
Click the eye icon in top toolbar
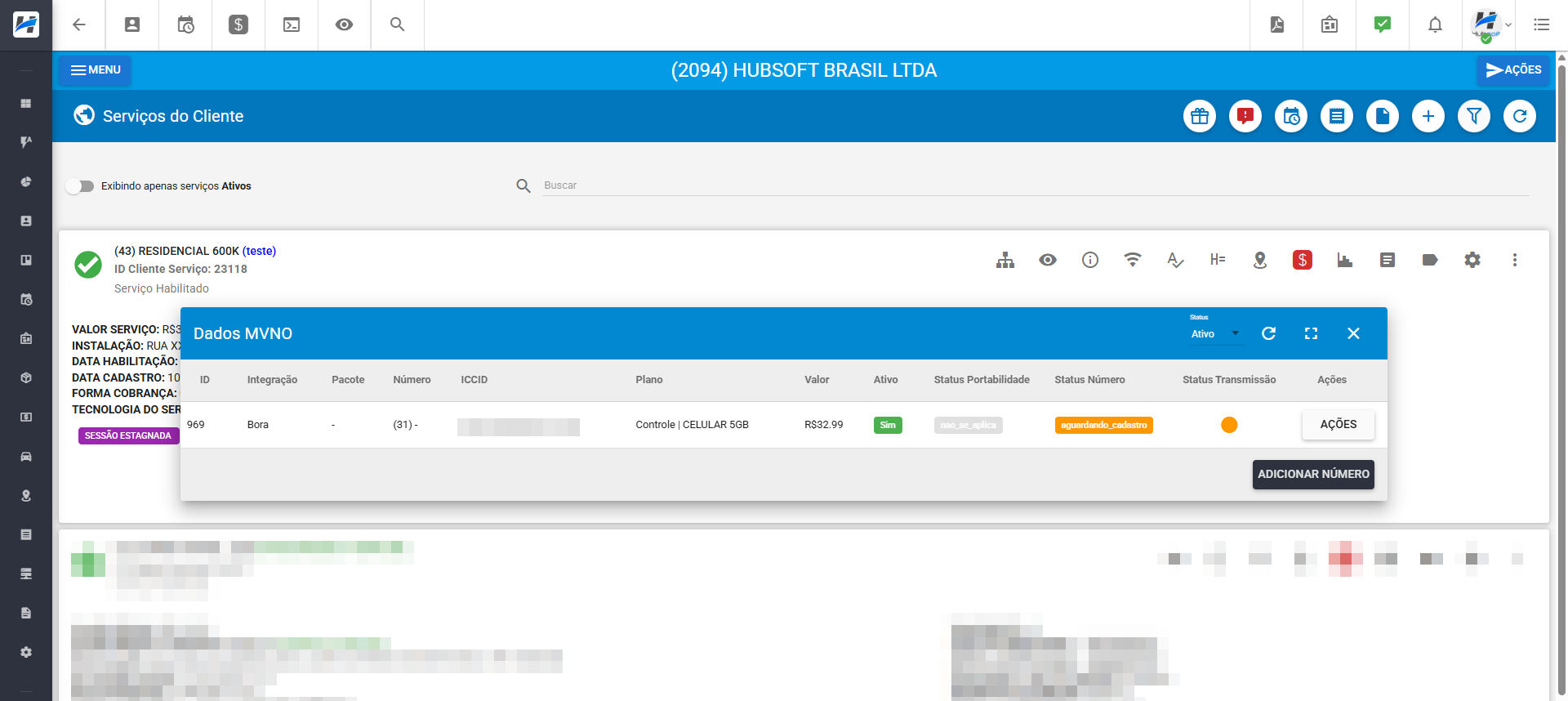pyautogui.click(x=345, y=25)
